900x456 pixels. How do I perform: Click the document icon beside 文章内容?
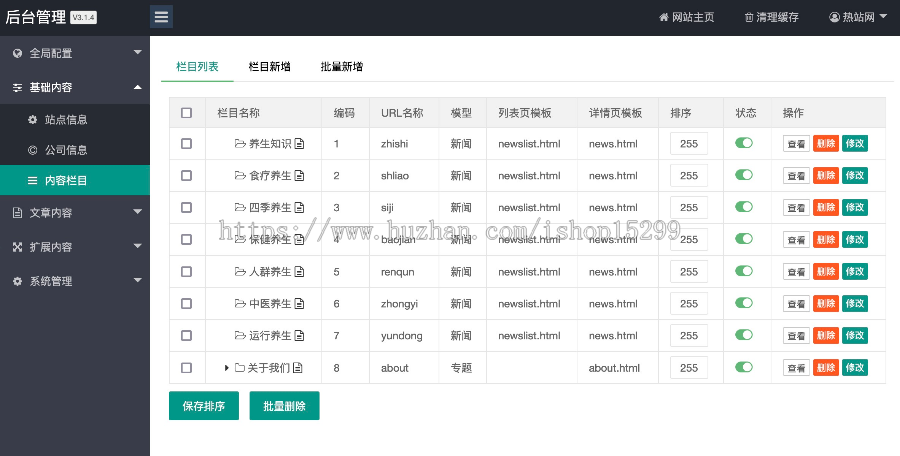click(x=17, y=212)
